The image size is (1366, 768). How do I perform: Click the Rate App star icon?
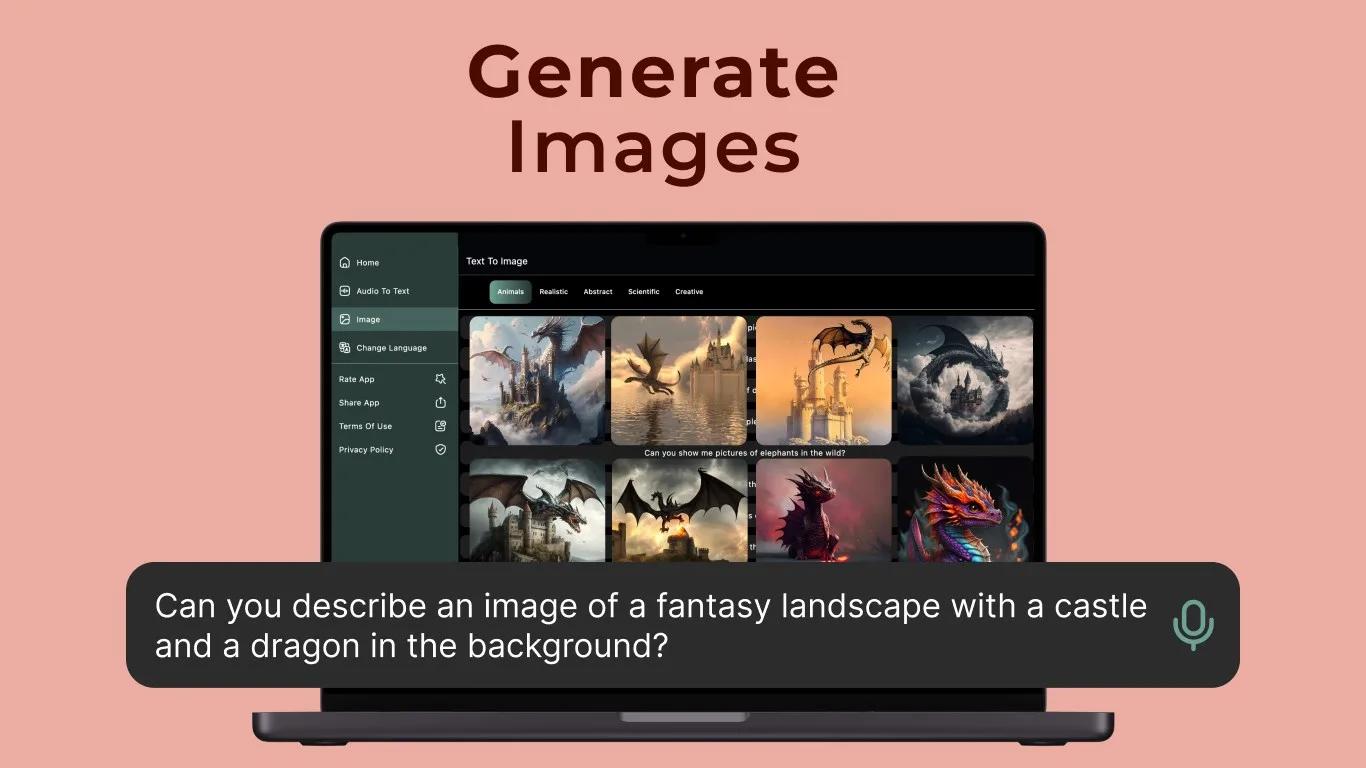441,379
